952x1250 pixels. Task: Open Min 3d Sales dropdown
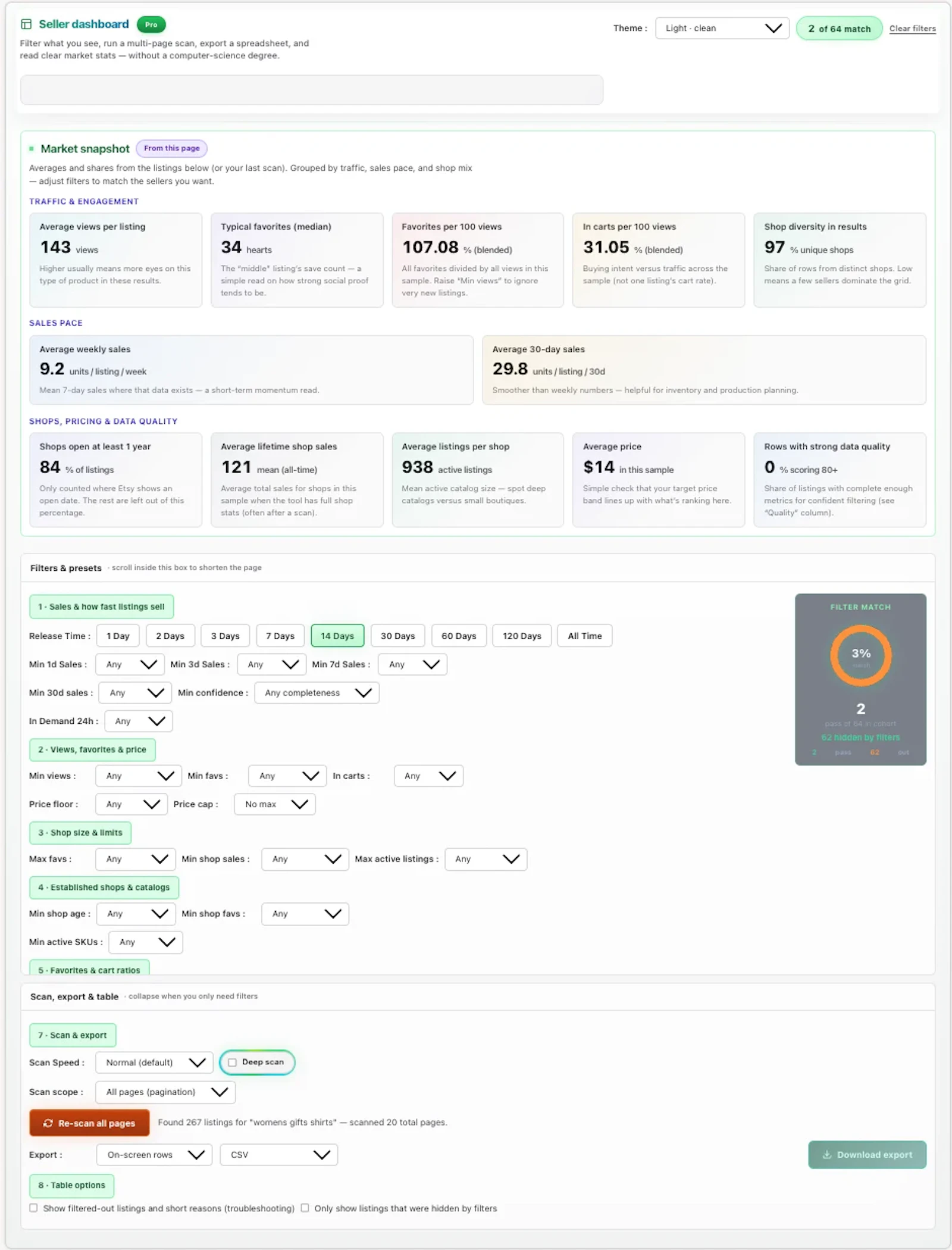pos(271,664)
